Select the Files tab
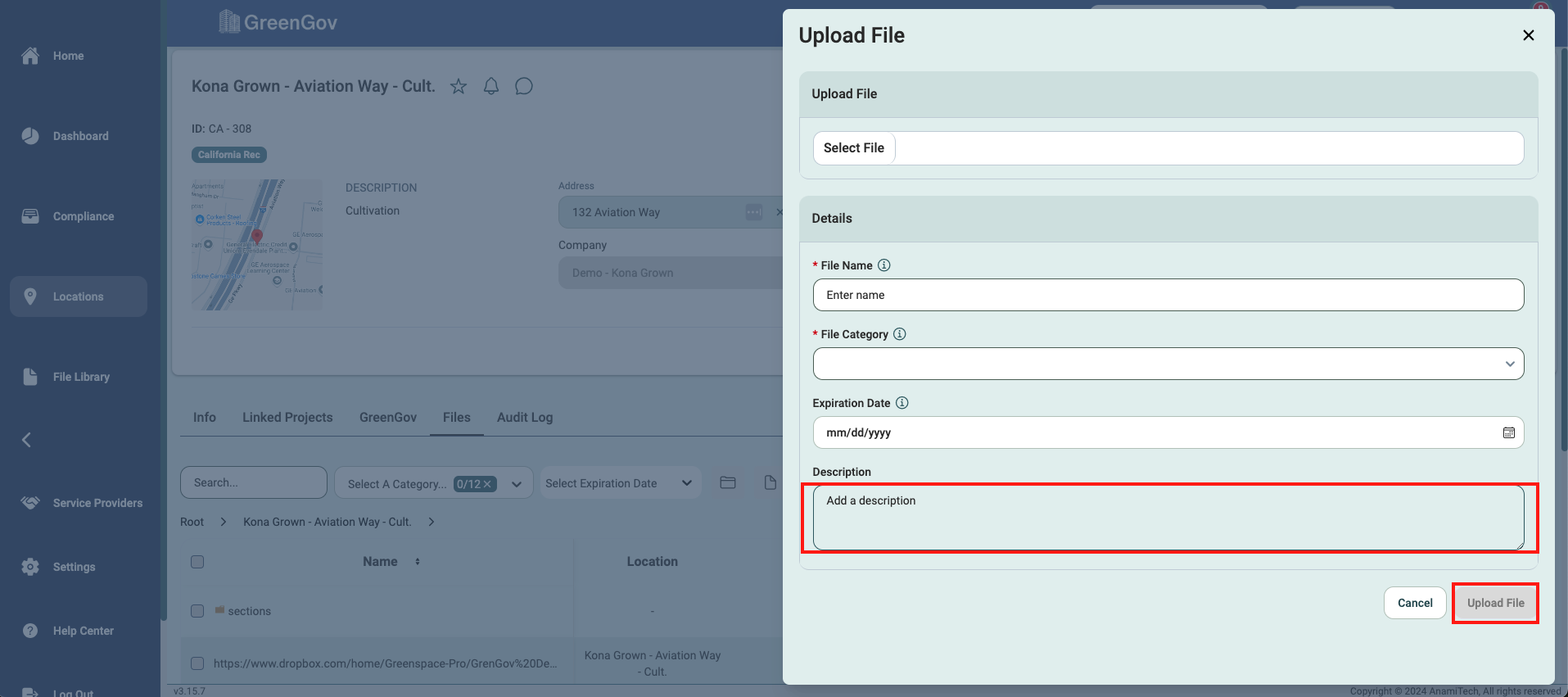1568x697 pixels. click(x=457, y=418)
